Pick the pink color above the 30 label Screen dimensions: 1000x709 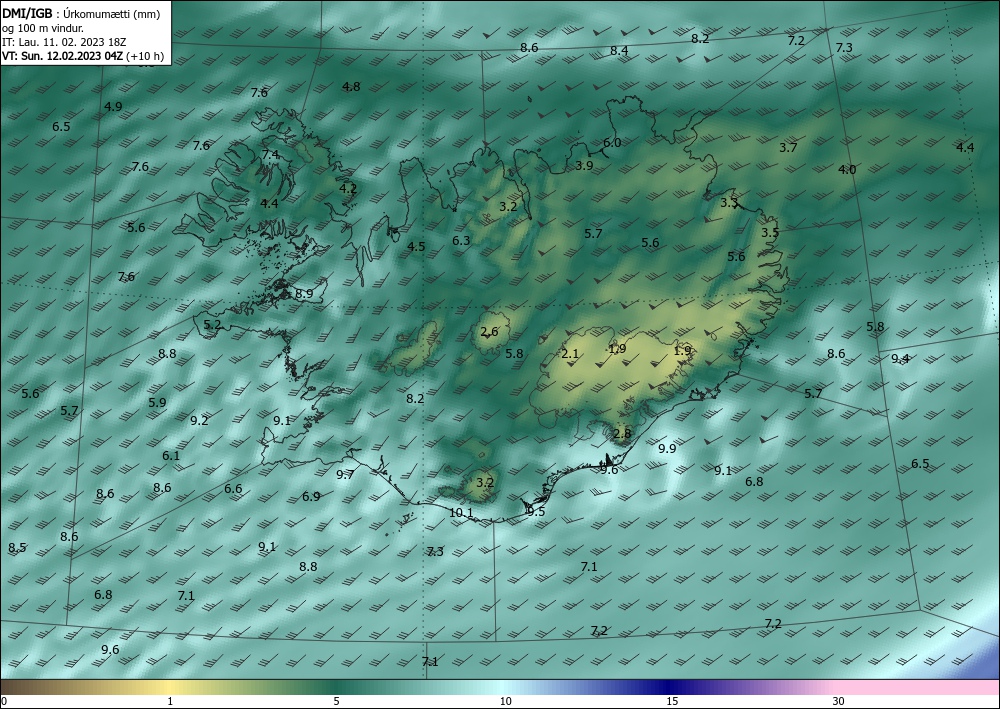[839, 687]
